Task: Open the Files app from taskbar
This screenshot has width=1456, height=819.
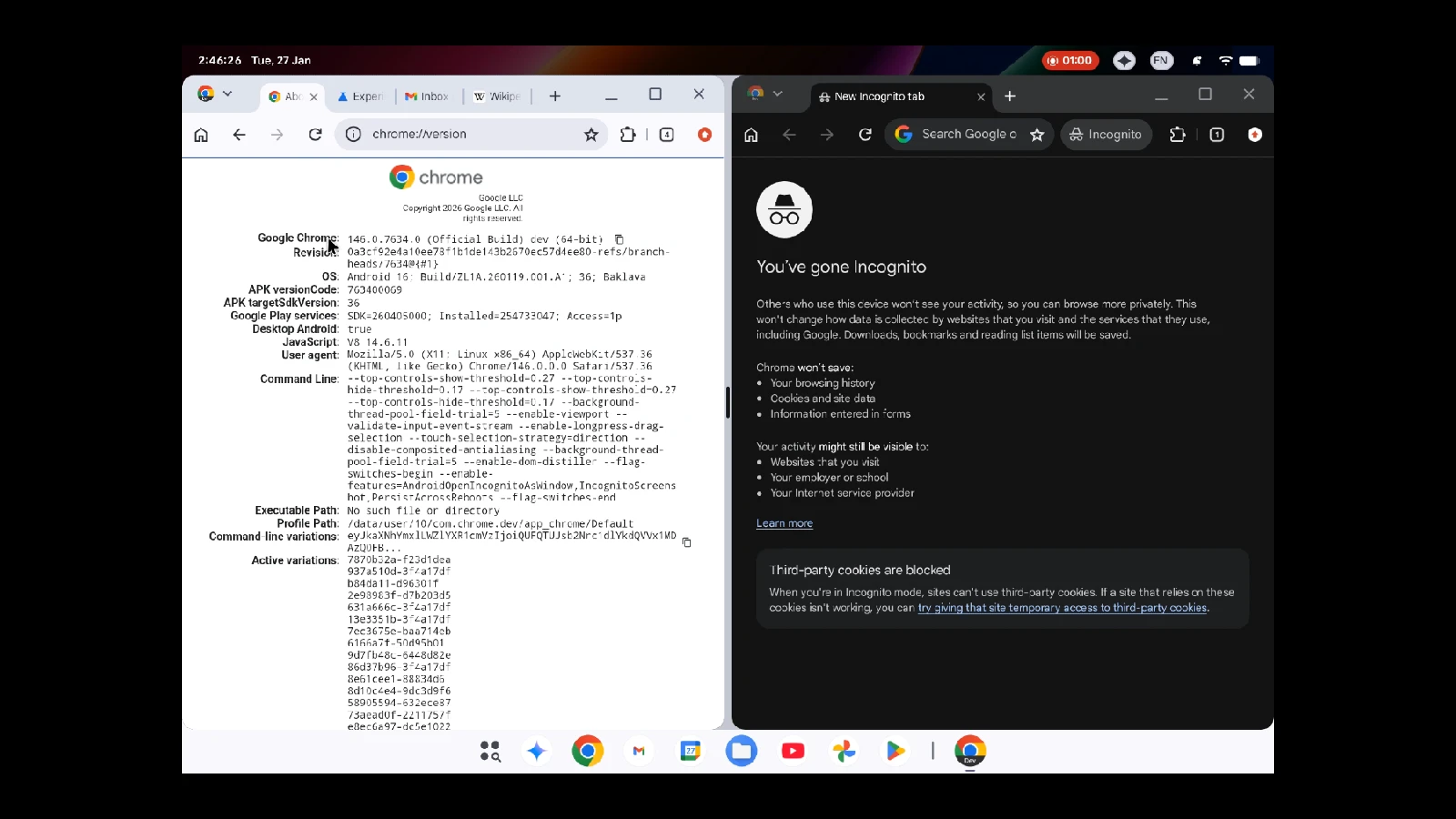Action: pyautogui.click(x=742, y=751)
